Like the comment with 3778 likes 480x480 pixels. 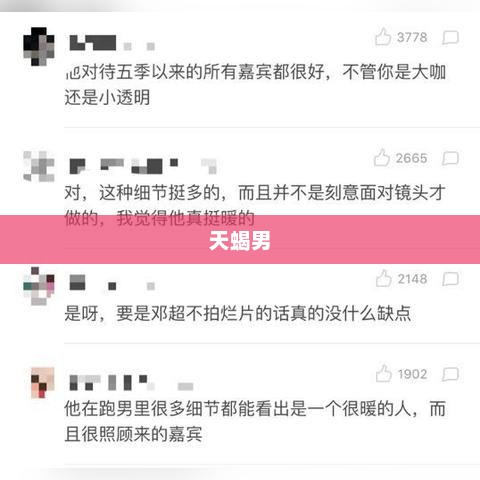pyautogui.click(x=383, y=37)
